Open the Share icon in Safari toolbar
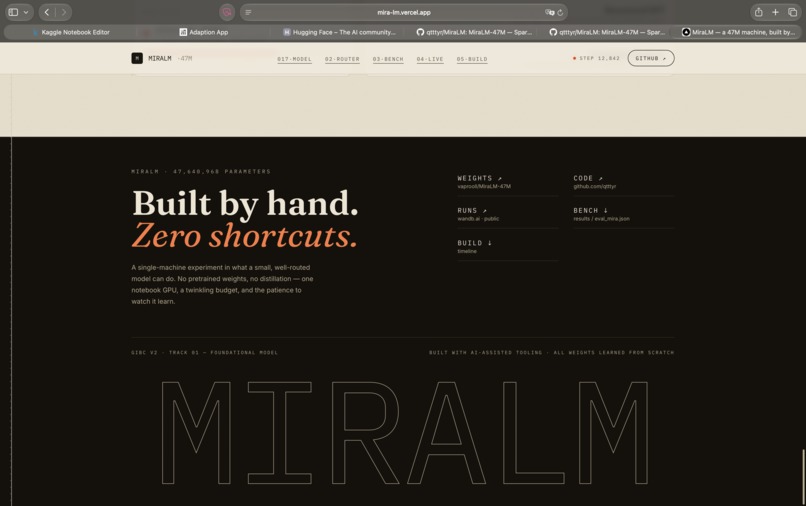This screenshot has width=806, height=506. pyautogui.click(x=758, y=12)
